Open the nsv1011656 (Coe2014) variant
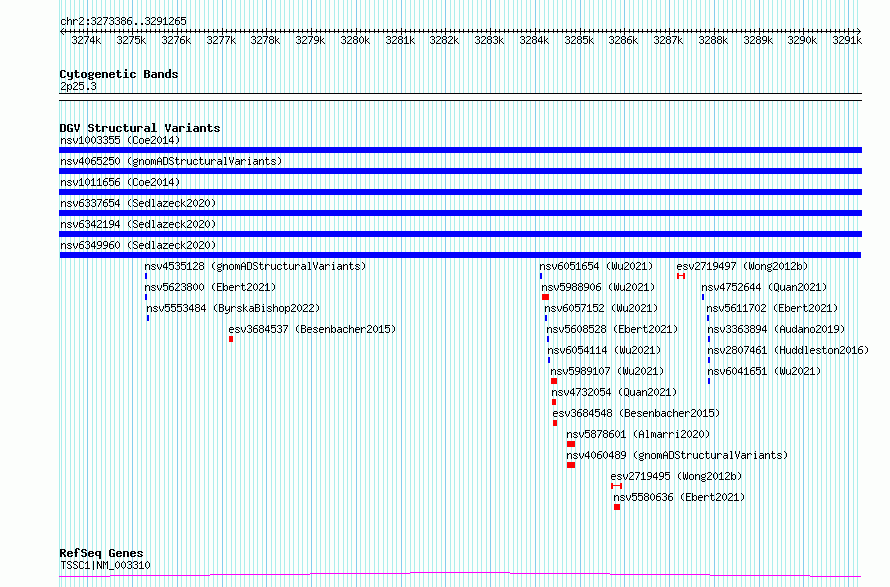Viewport: 890px width, 587px height. click(x=120, y=182)
